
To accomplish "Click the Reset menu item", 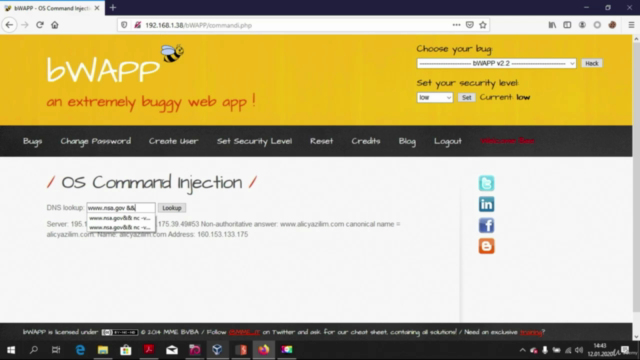I will click(322, 141).
